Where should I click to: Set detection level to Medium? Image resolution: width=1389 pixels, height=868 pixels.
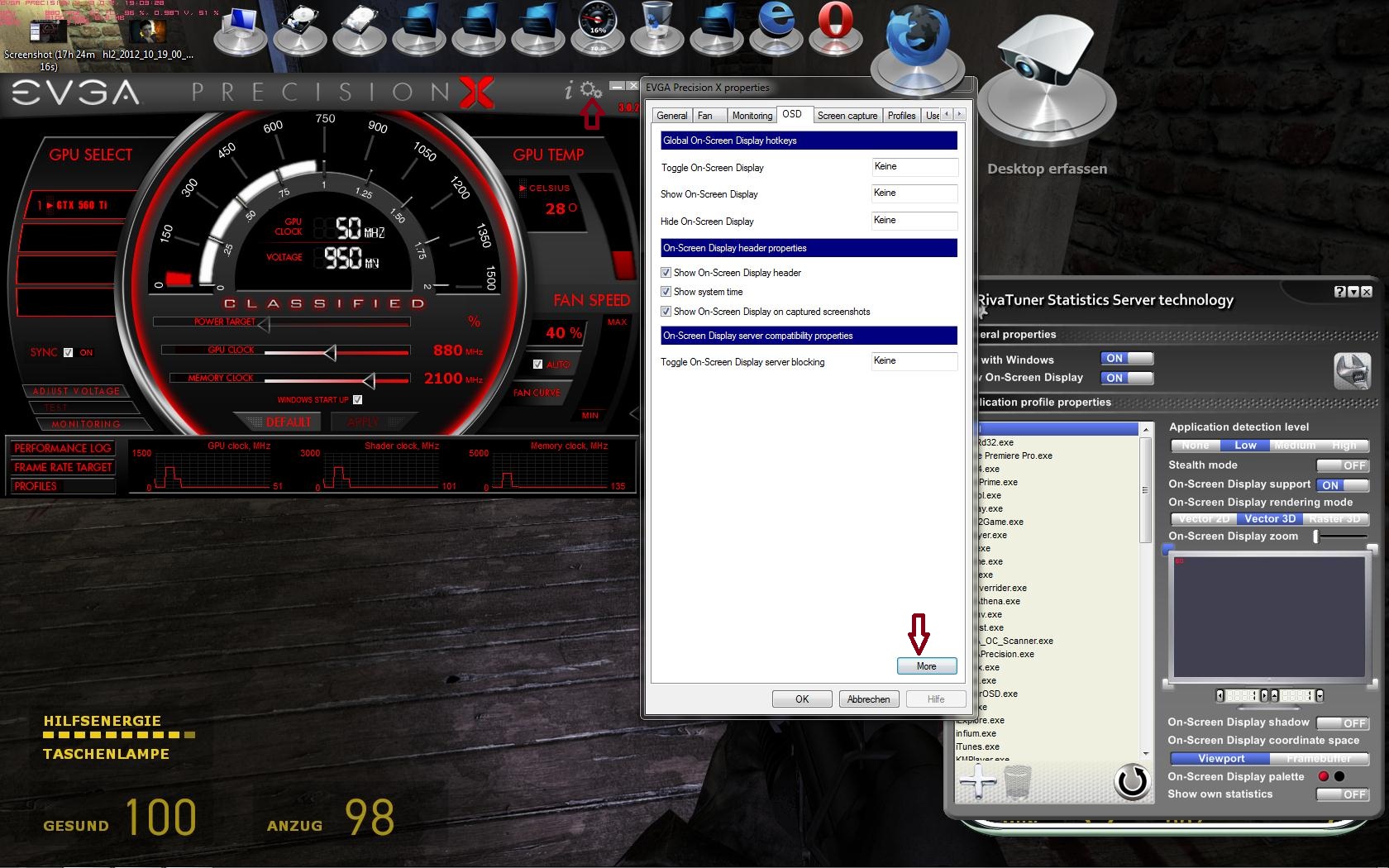[x=1295, y=446]
